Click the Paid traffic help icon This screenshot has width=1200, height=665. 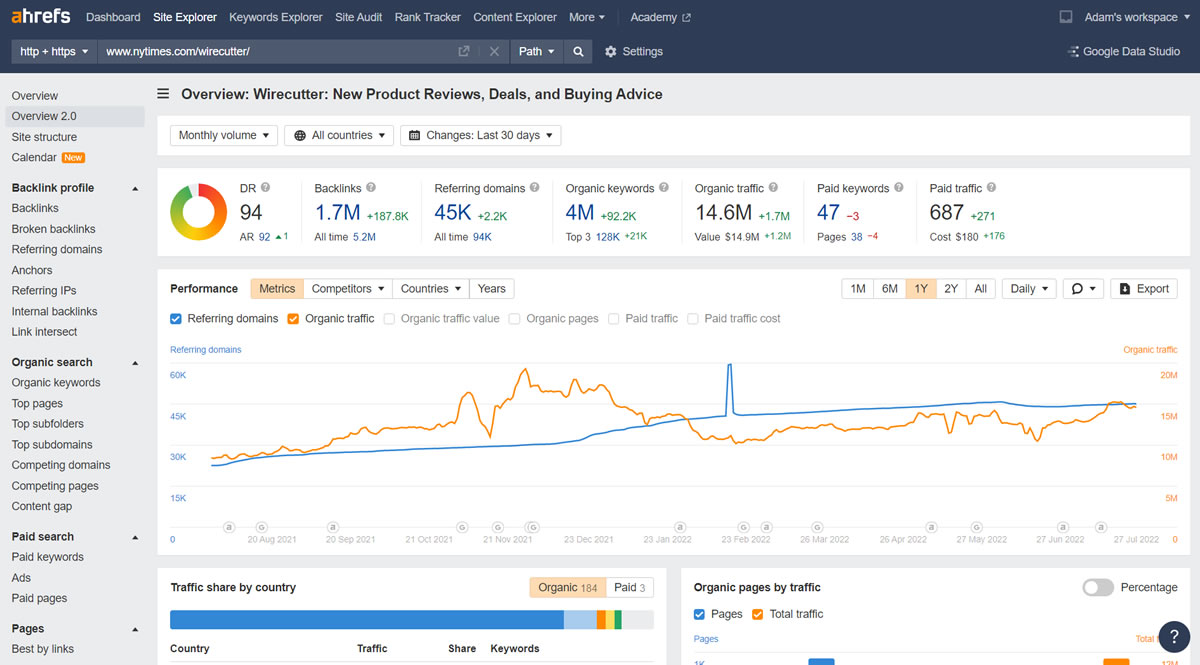992,187
